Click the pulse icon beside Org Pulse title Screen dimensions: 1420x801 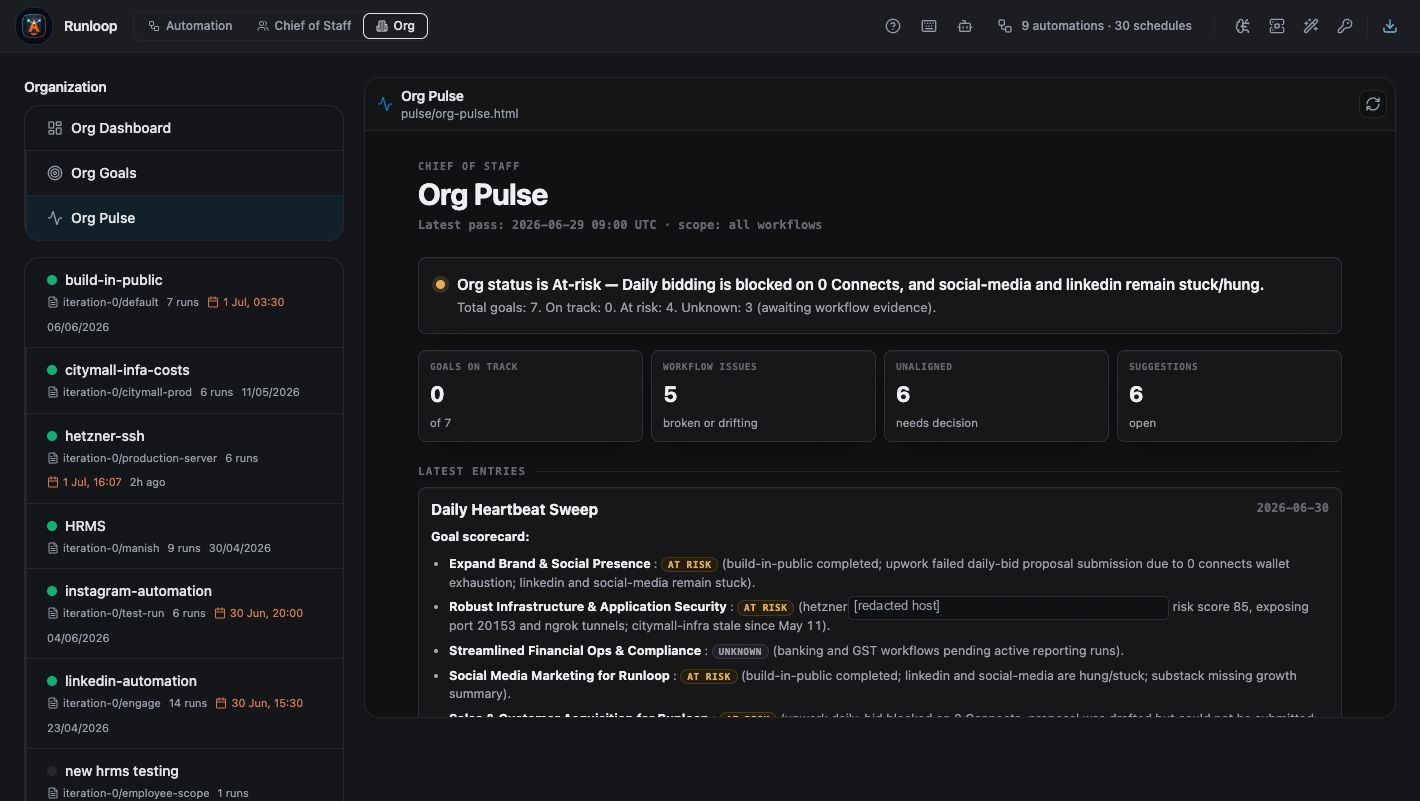[385, 104]
